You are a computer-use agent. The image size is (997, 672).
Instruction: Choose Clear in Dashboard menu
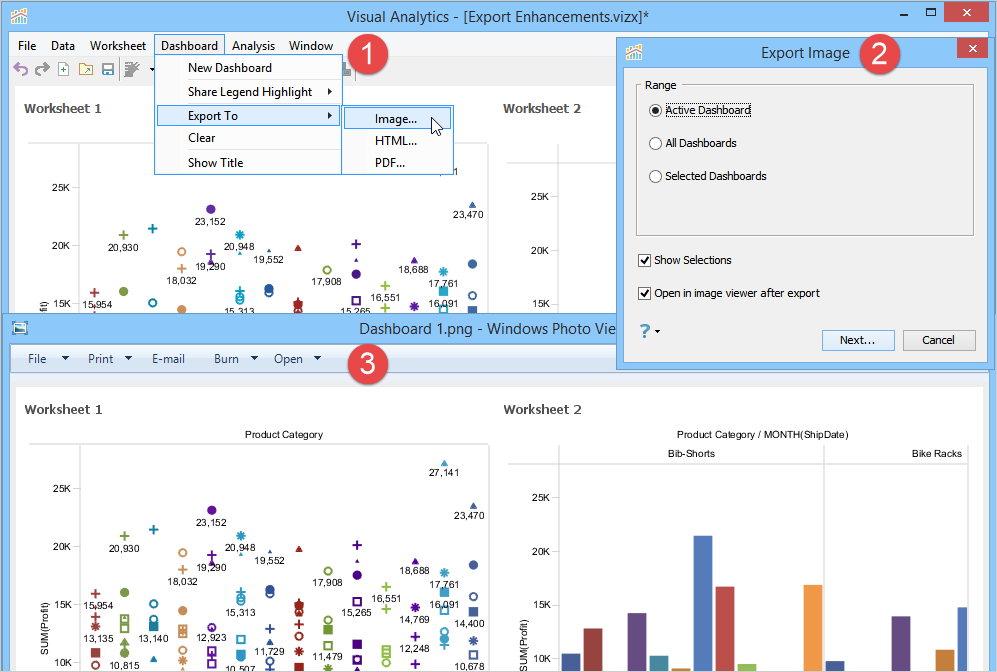(249, 138)
